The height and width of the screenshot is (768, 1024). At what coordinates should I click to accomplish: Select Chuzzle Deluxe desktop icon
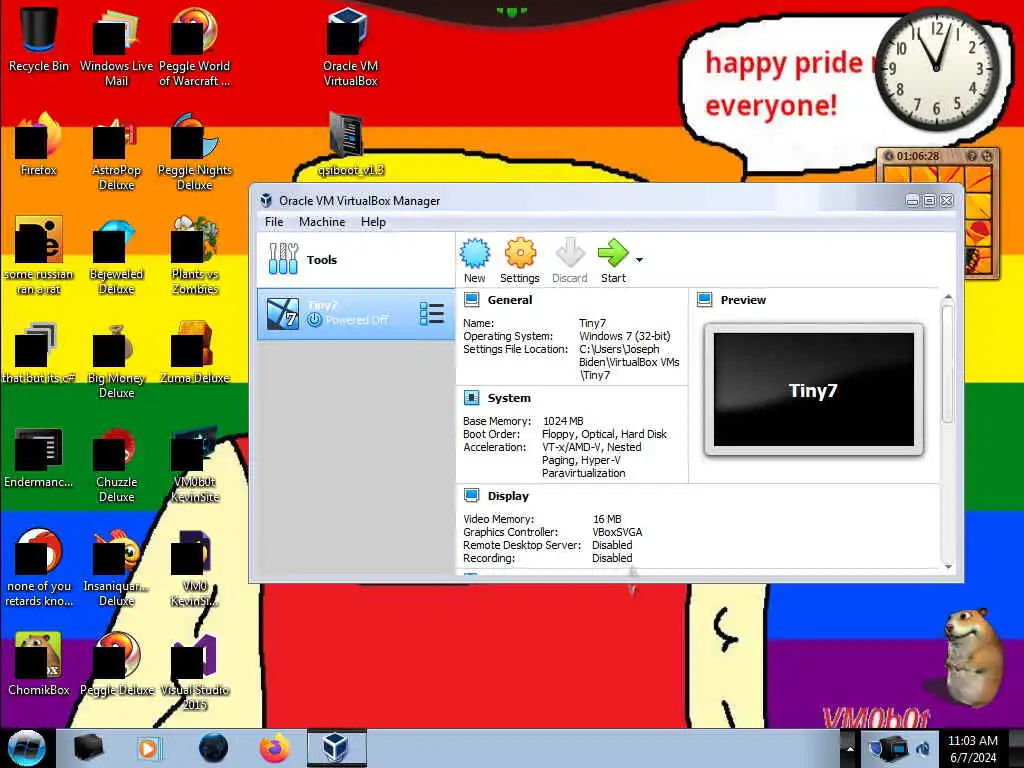point(116,464)
